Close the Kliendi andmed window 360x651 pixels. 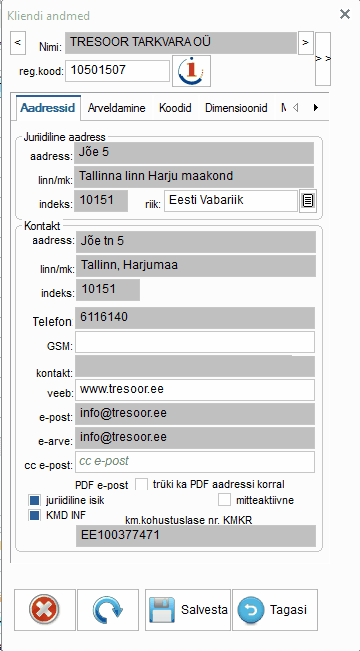coord(345,15)
